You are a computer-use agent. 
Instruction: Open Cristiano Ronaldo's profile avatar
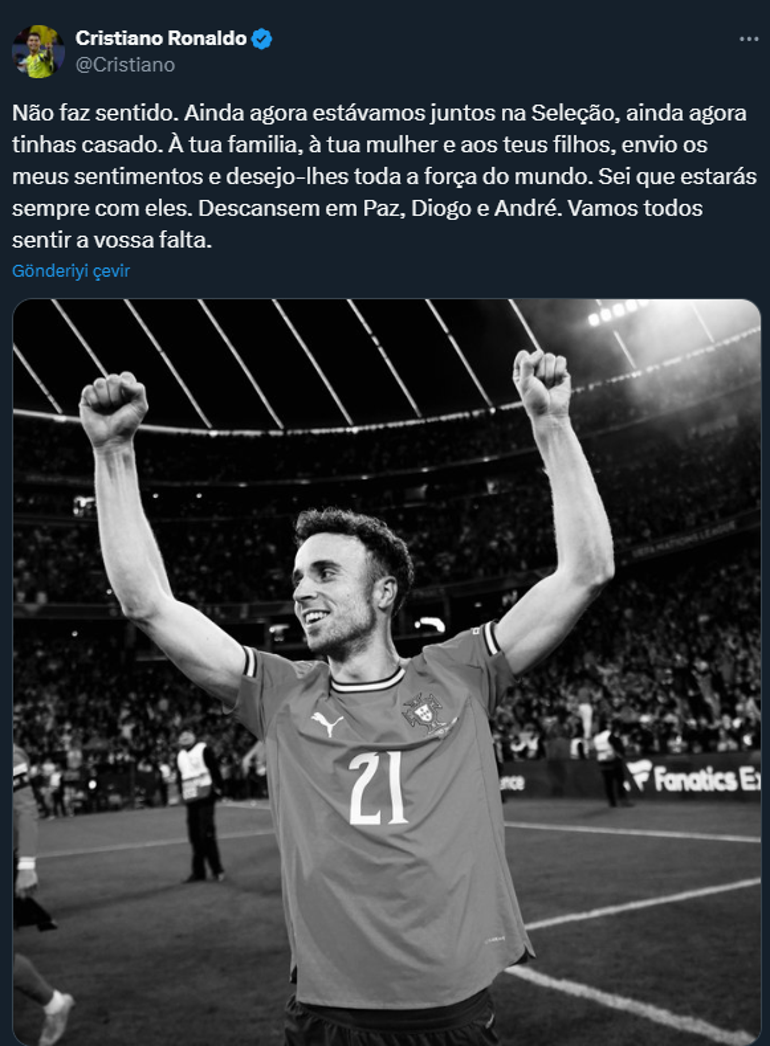pos(38,51)
